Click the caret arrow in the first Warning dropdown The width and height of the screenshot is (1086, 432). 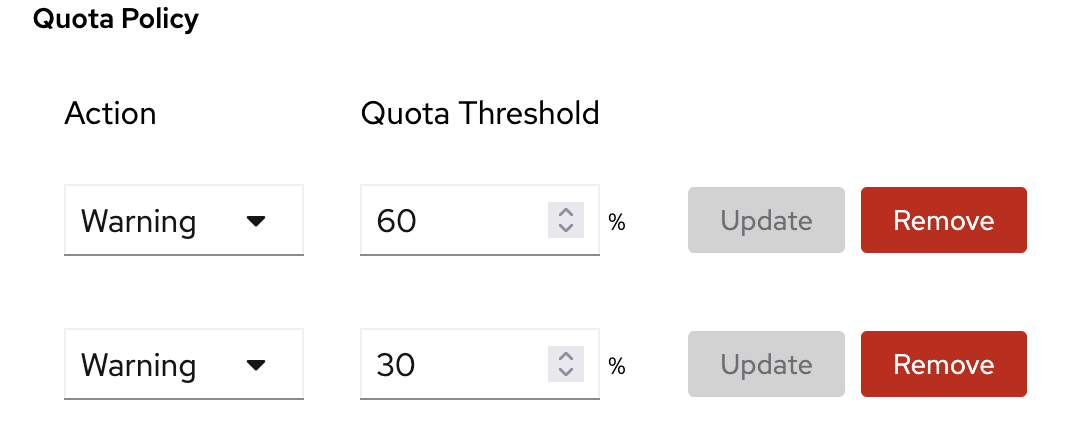coord(256,221)
